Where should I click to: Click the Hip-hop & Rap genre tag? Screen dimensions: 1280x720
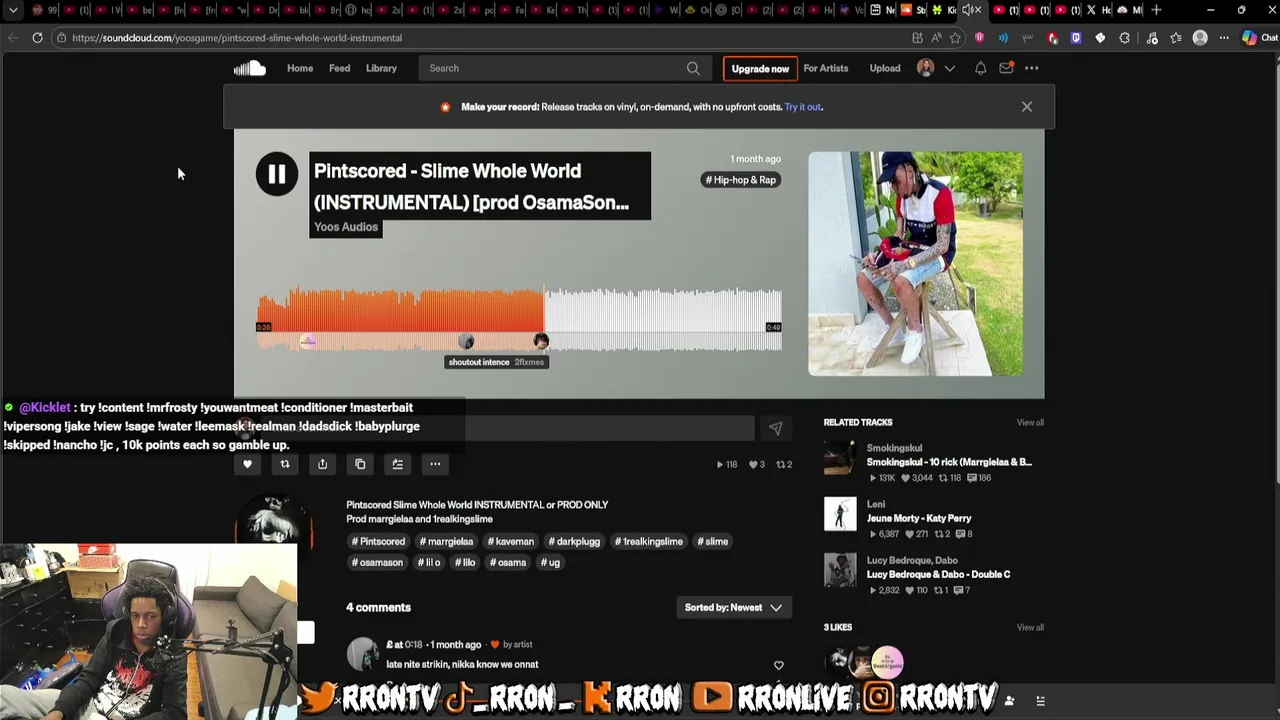click(741, 180)
